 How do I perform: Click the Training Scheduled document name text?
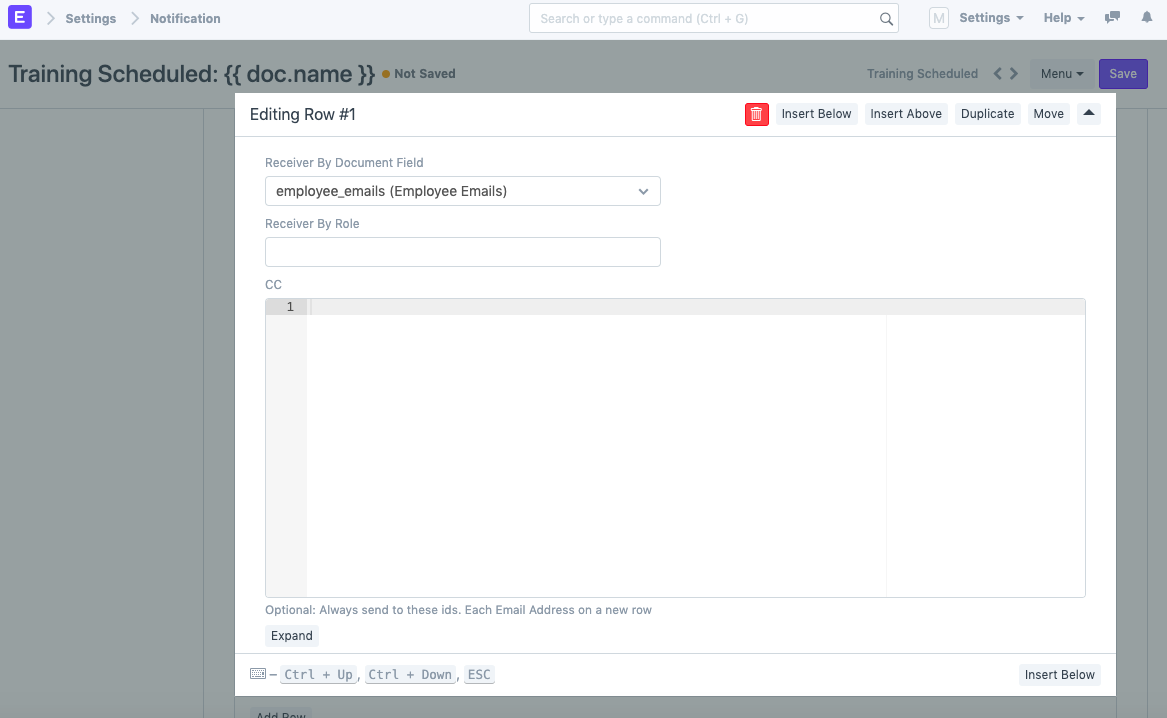[x=922, y=74]
